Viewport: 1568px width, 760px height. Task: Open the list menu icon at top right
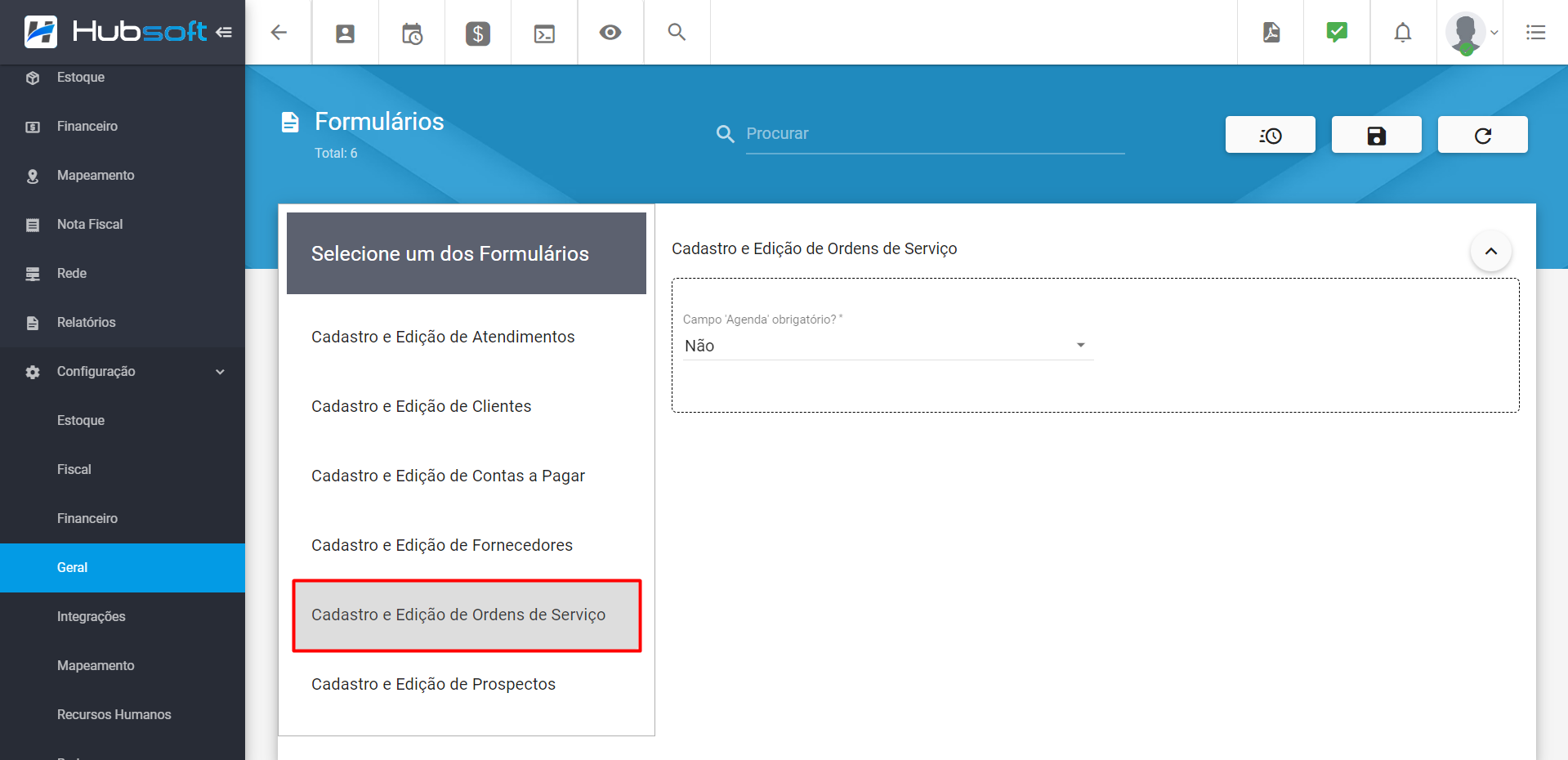point(1536,33)
